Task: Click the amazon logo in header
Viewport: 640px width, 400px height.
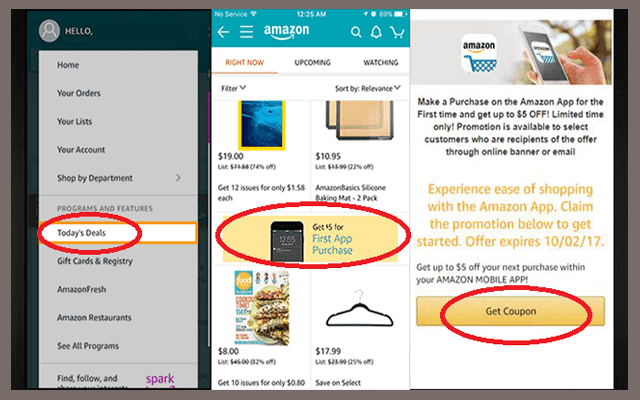Action: [287, 31]
